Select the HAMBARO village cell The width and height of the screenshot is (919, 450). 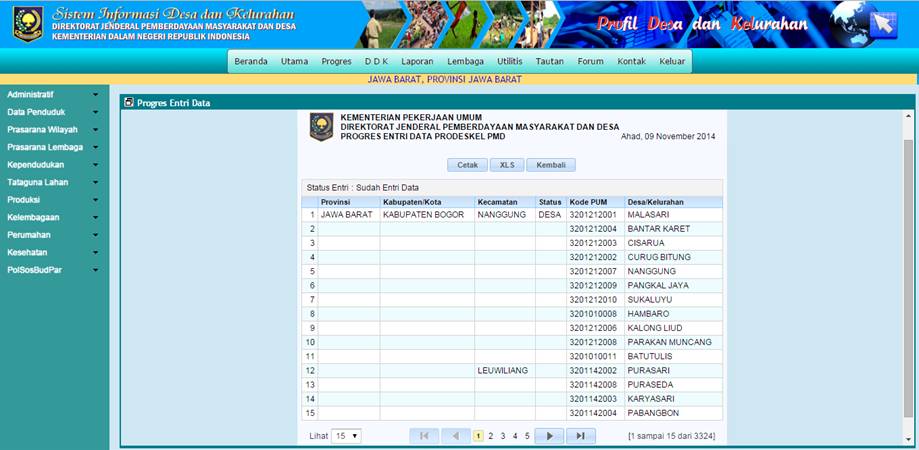coord(673,314)
